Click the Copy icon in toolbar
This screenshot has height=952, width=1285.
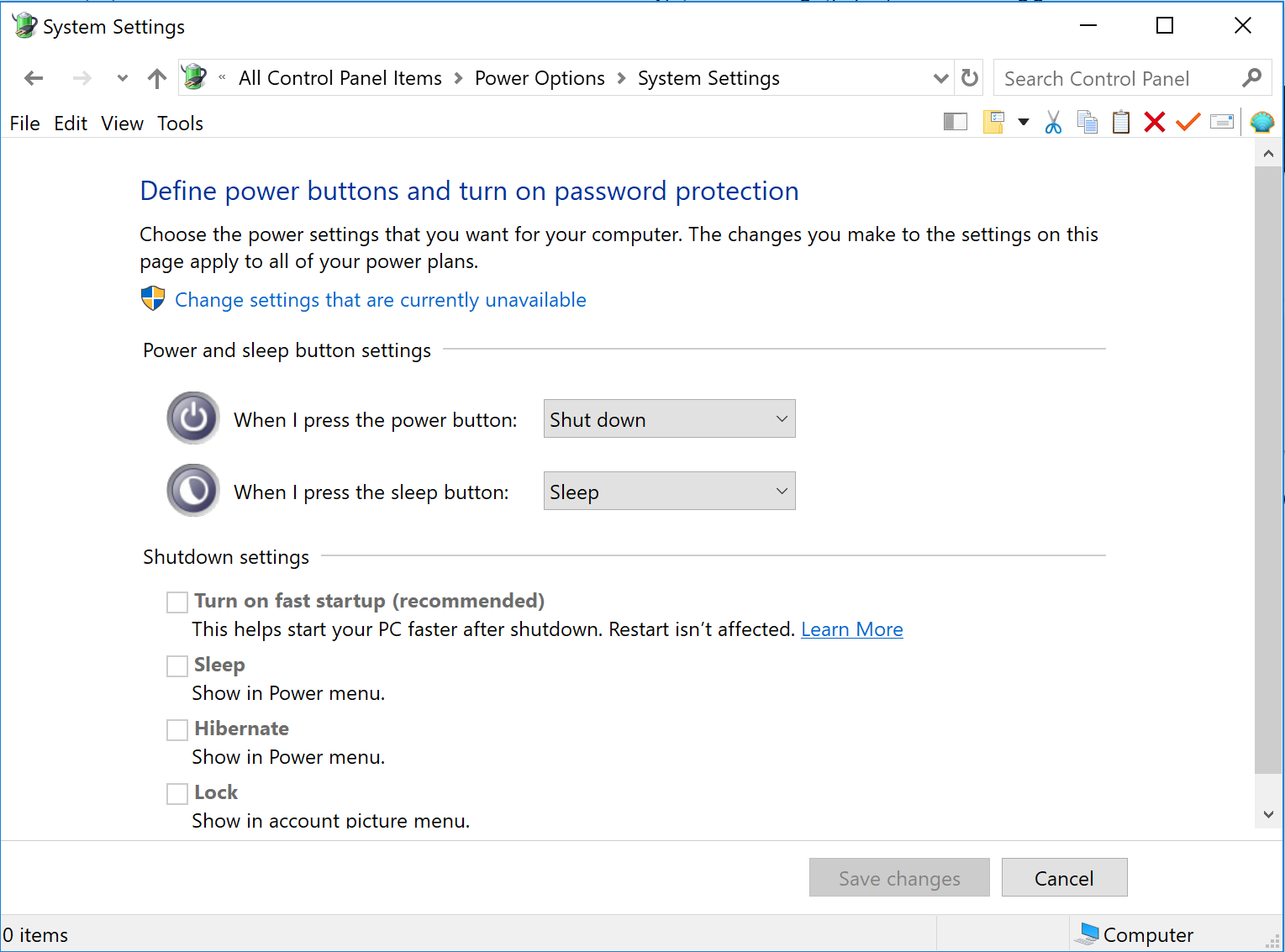pos(1088,123)
